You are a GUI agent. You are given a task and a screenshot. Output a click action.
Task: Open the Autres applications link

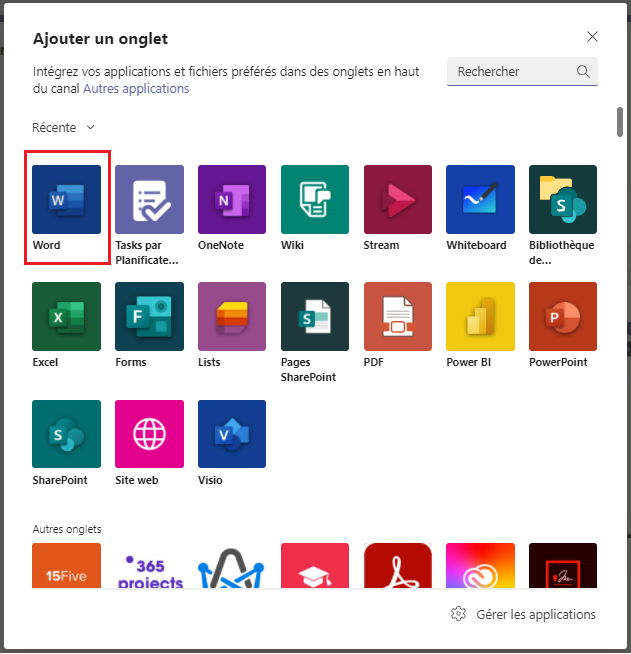coord(136,88)
